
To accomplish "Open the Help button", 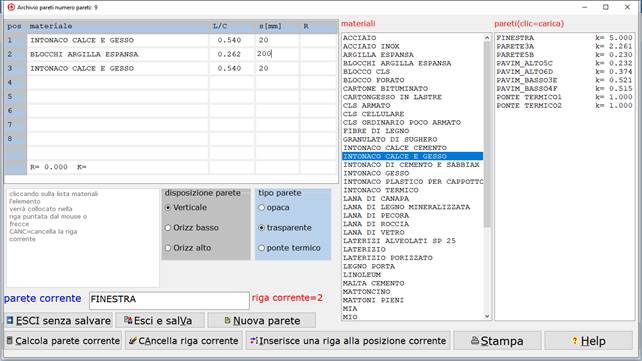I will 588,341.
